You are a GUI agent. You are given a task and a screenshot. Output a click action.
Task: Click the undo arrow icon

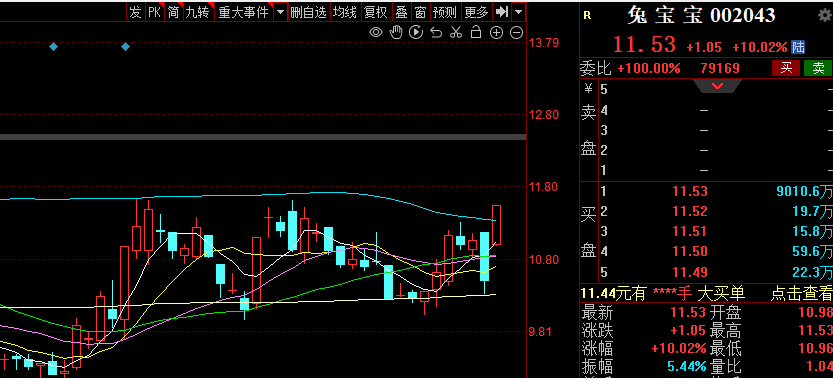tap(436, 33)
